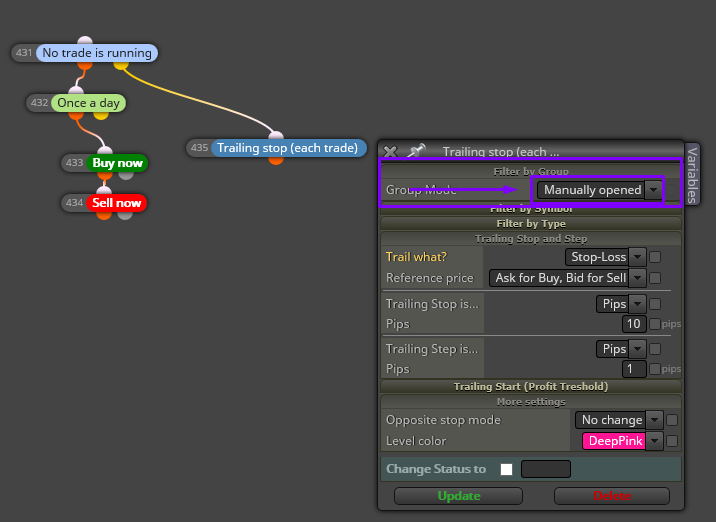The height and width of the screenshot is (522, 716).
Task: Click orange output dot of 'Sell now'
Action: 104,215
